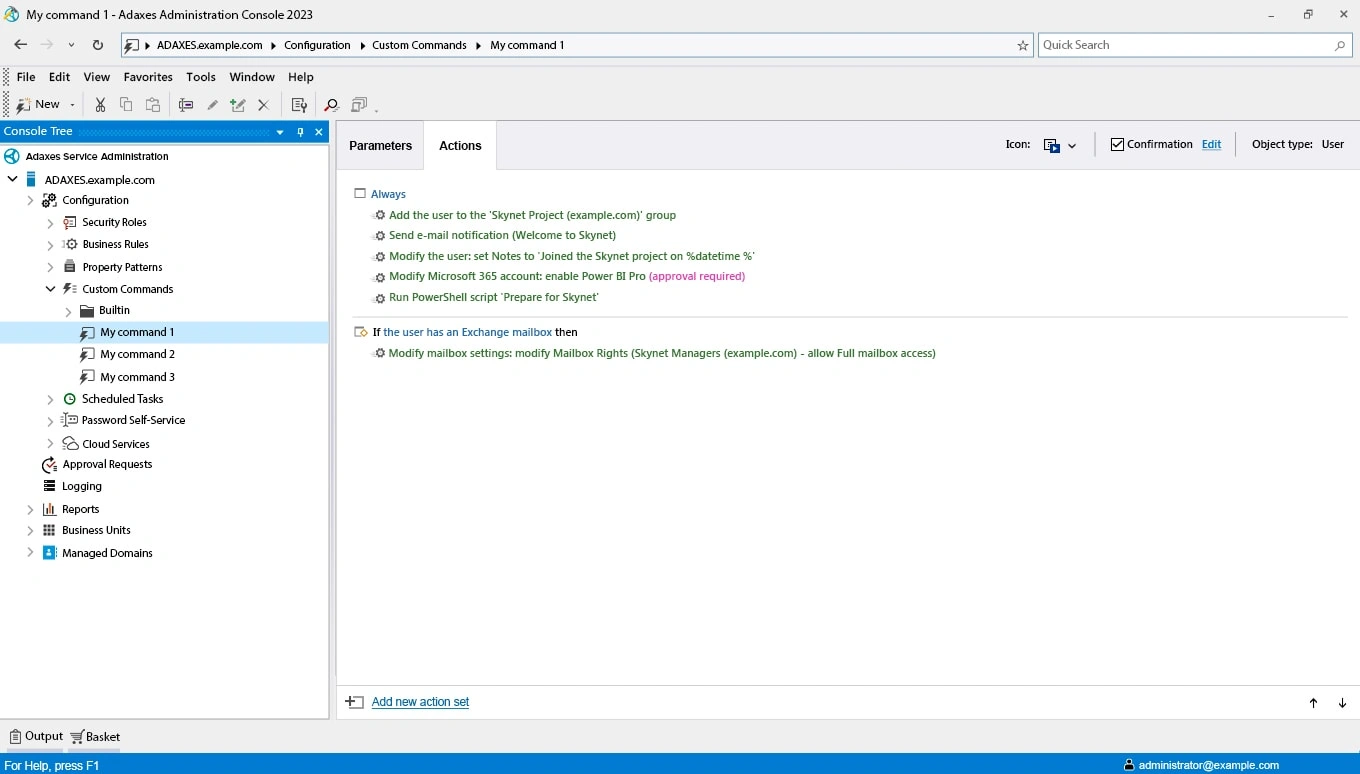Click the favorites star in the address bar
The width and height of the screenshot is (1360, 774).
point(1023,45)
